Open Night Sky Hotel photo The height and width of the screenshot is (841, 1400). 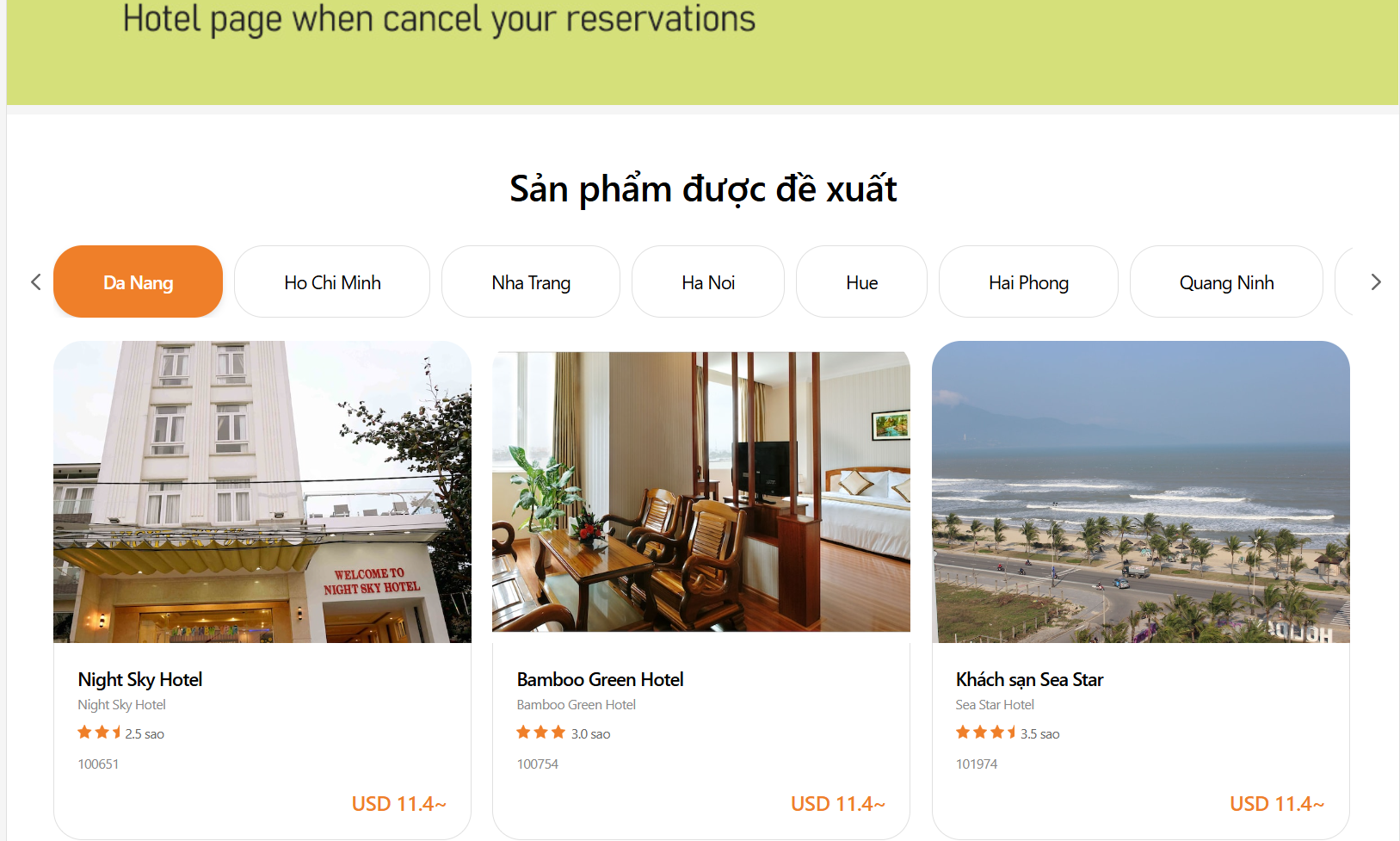(262, 492)
